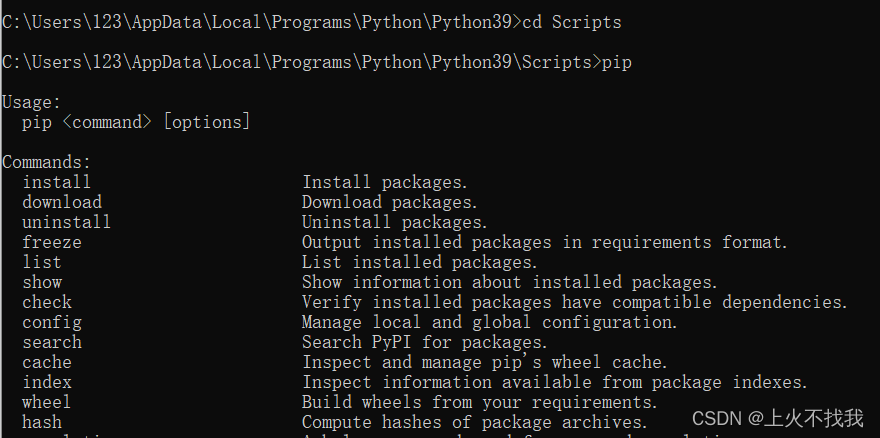The width and height of the screenshot is (880, 438).
Task: Click 'Compute hashes of package archives.' text
Action: (475, 423)
